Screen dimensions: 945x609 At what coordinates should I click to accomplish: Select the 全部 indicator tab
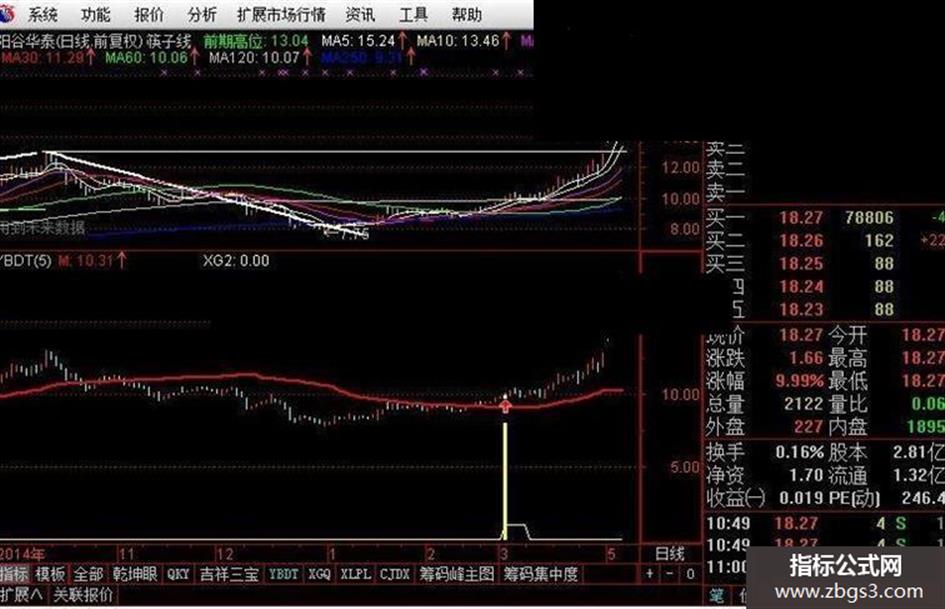89,573
